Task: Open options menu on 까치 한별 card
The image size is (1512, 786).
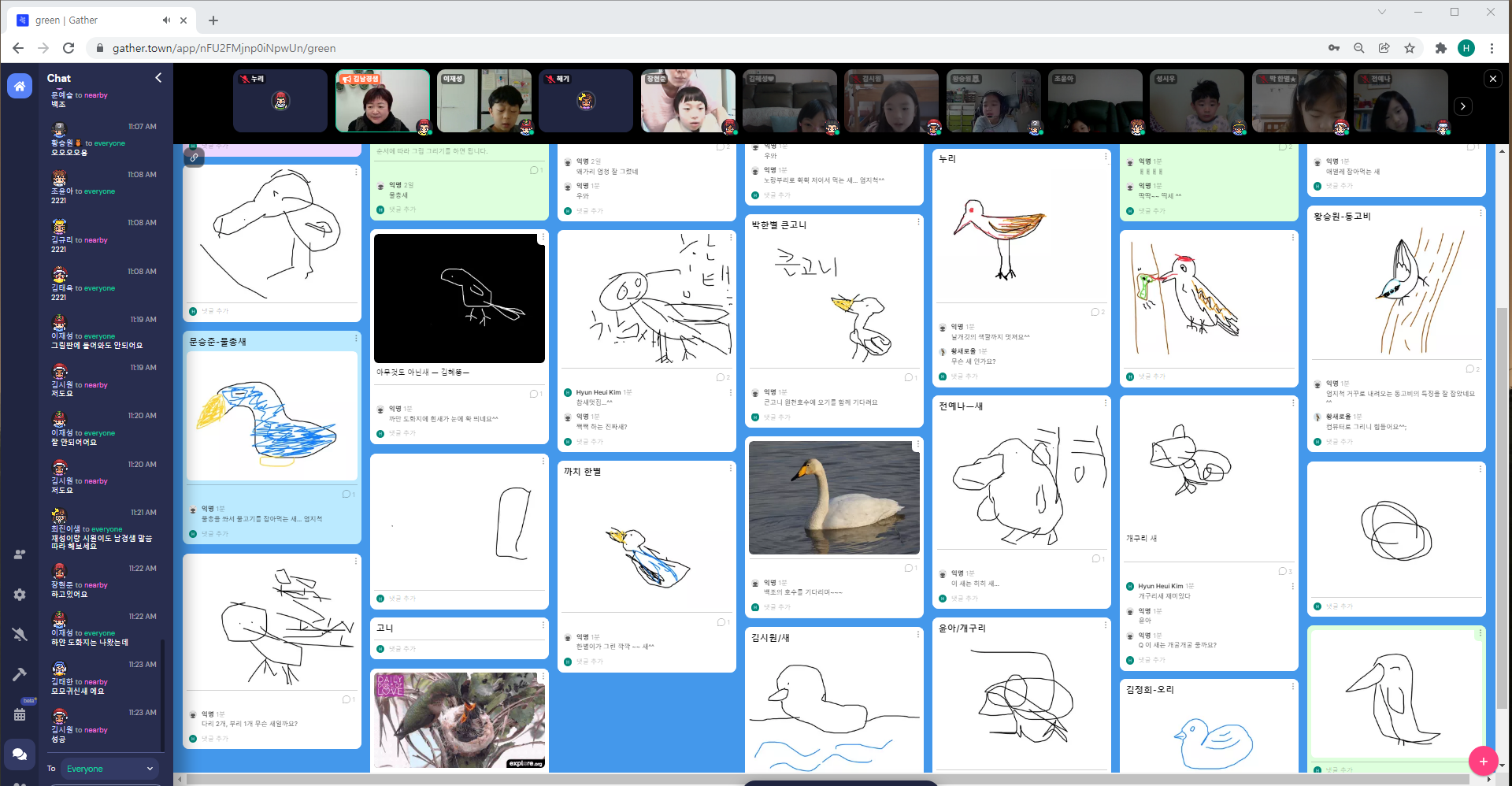Action: (731, 469)
